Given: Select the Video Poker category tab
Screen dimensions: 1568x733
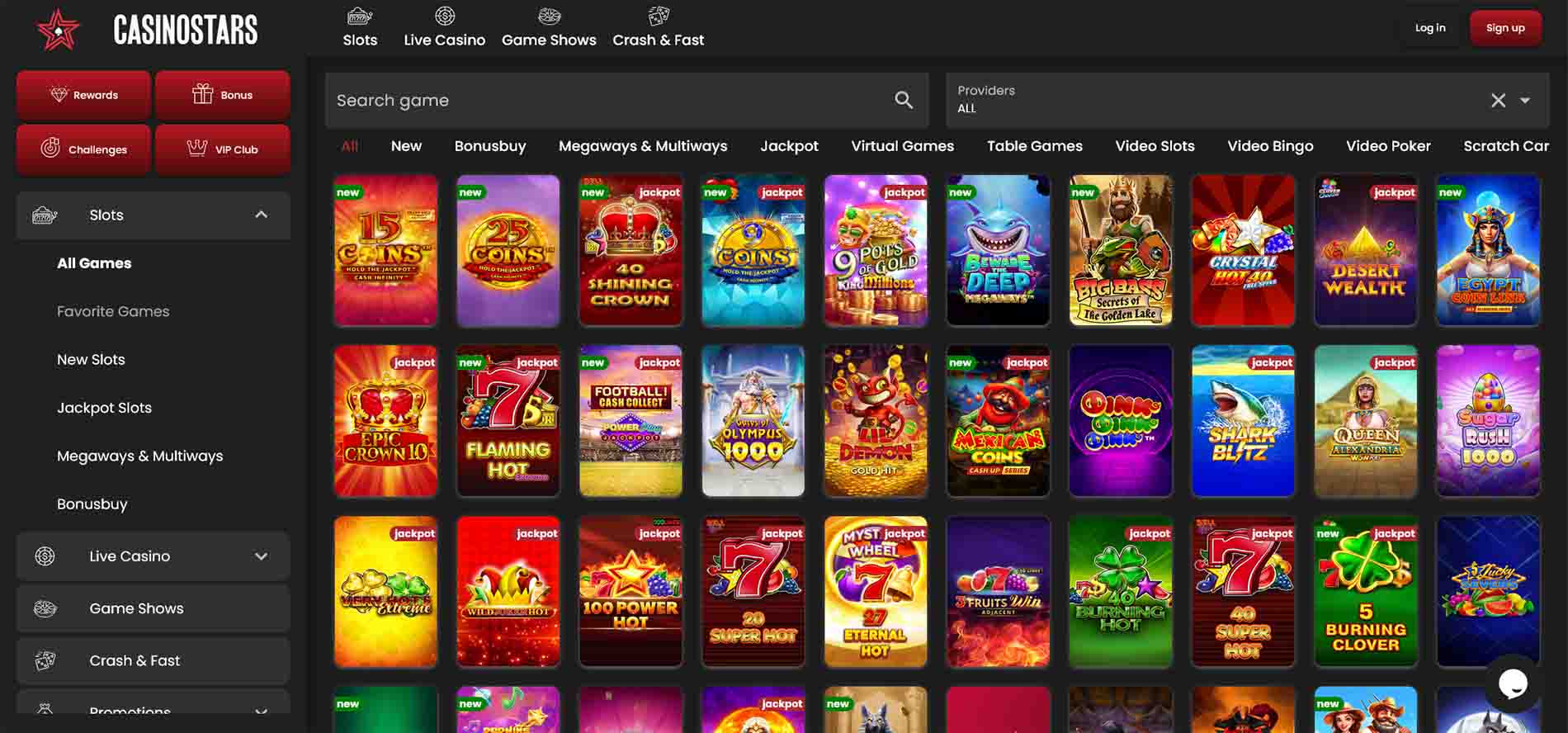Looking at the screenshot, I should (1388, 146).
